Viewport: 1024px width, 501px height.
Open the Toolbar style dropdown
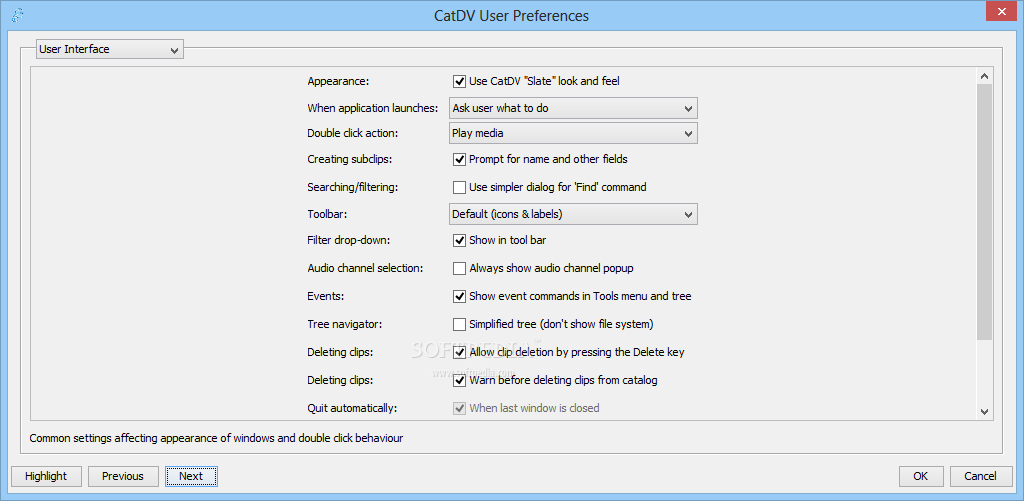coord(573,214)
